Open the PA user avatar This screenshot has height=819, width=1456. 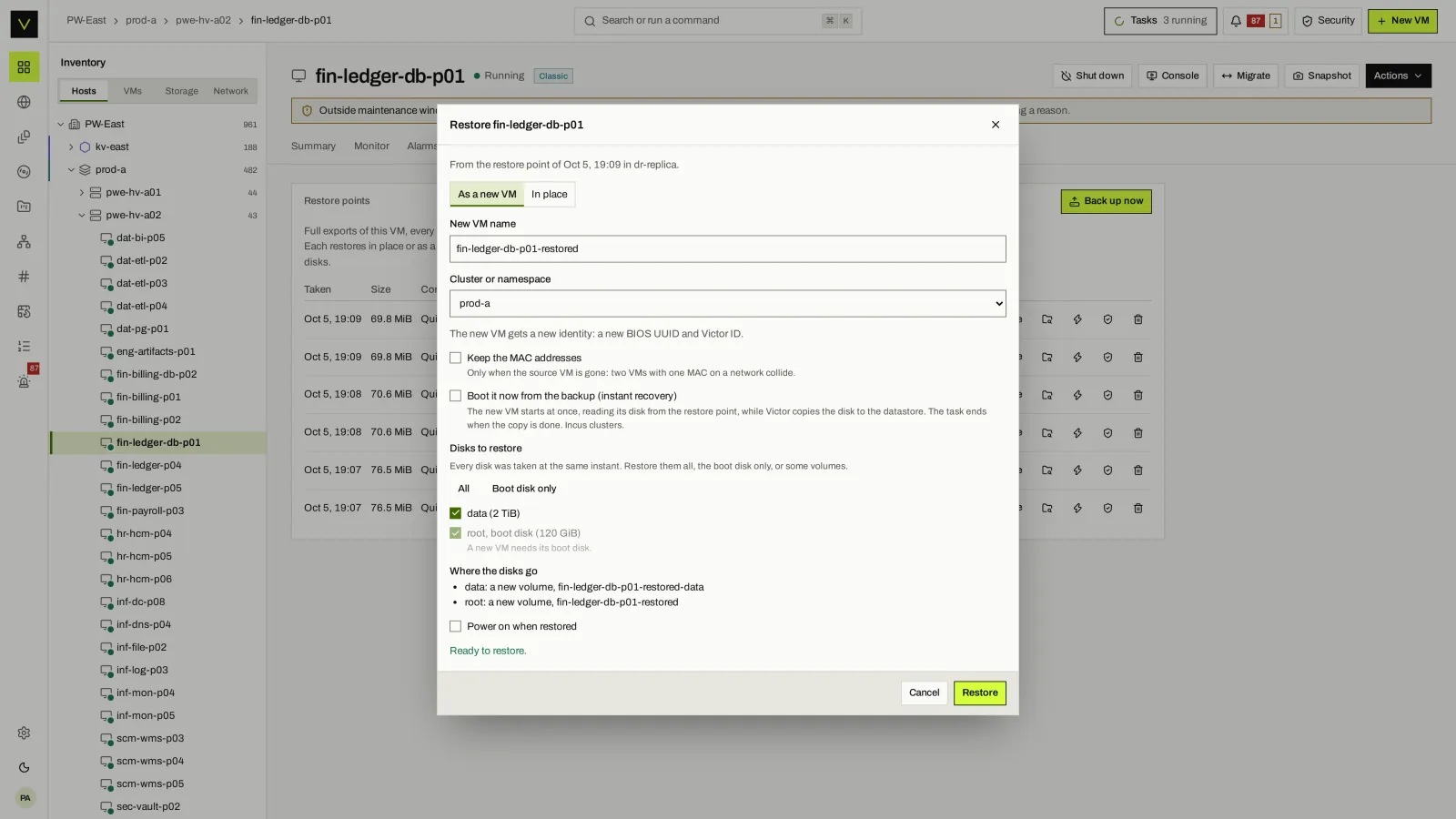tap(25, 798)
